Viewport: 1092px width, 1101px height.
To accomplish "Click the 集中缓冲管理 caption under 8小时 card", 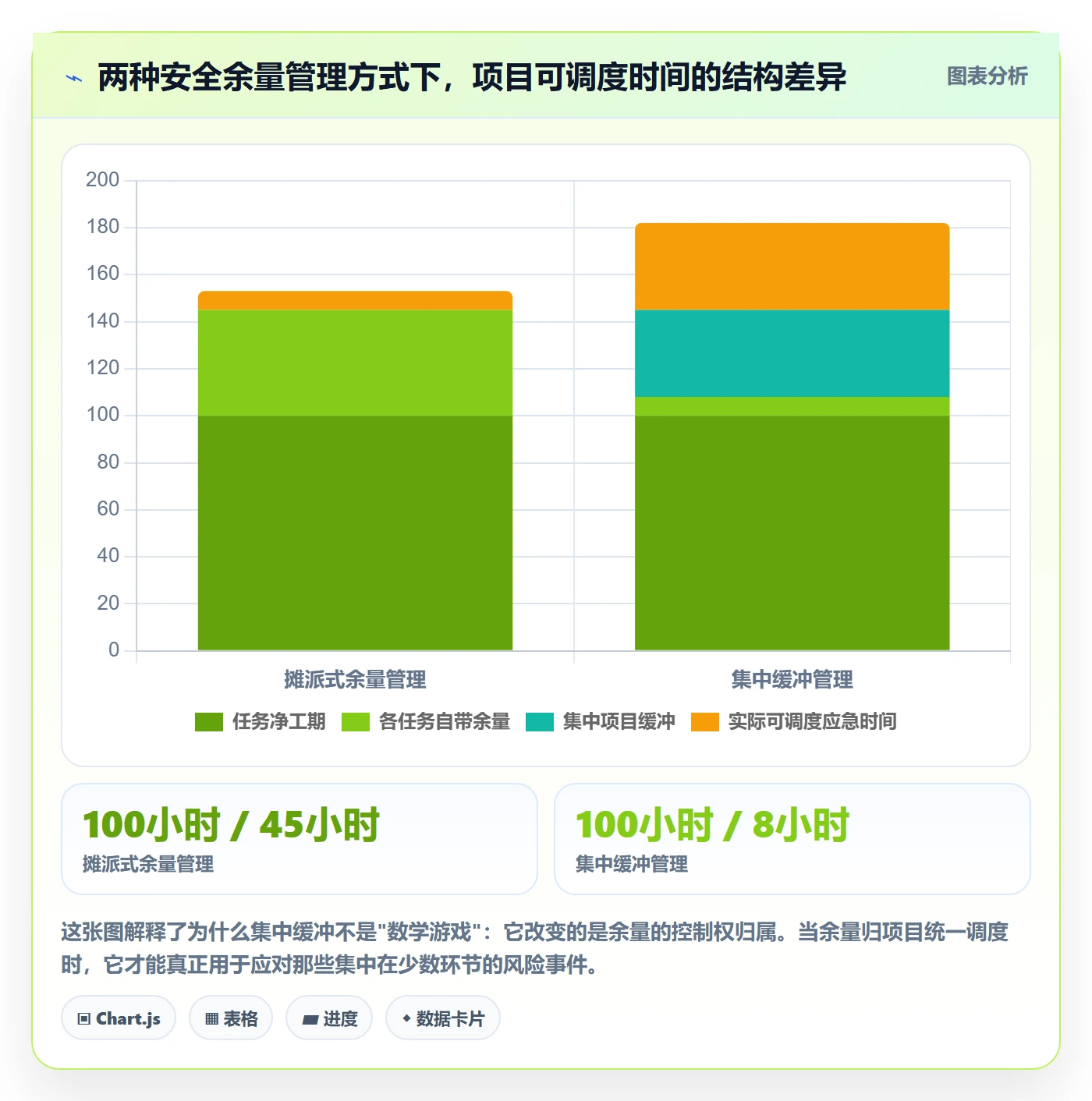I will [x=632, y=864].
